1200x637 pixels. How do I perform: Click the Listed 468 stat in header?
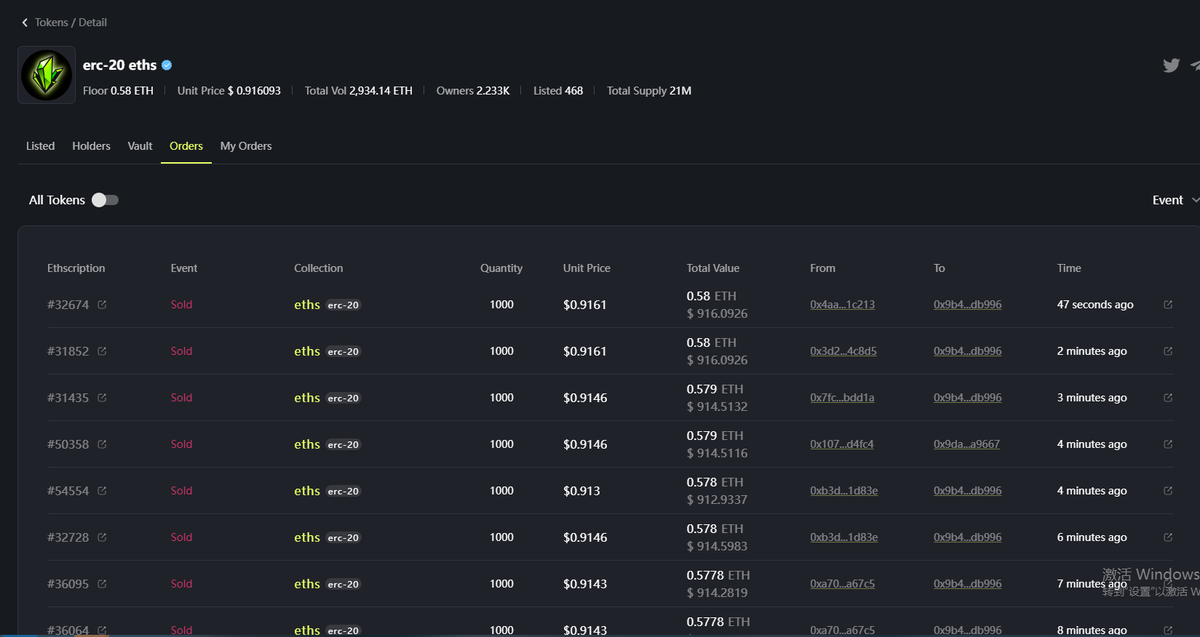(558, 91)
